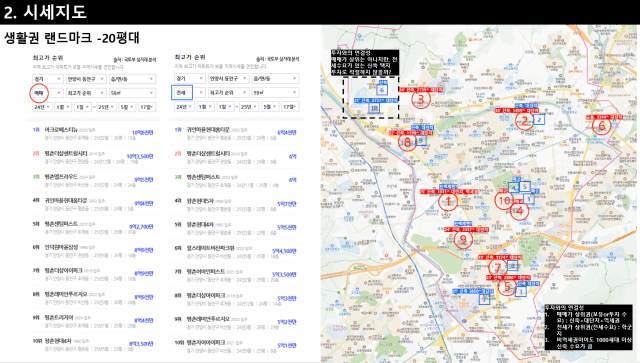Open the 17일 end-day dropdown in the 매매 panel
This screenshot has height=363, width=640.
(x=146, y=107)
